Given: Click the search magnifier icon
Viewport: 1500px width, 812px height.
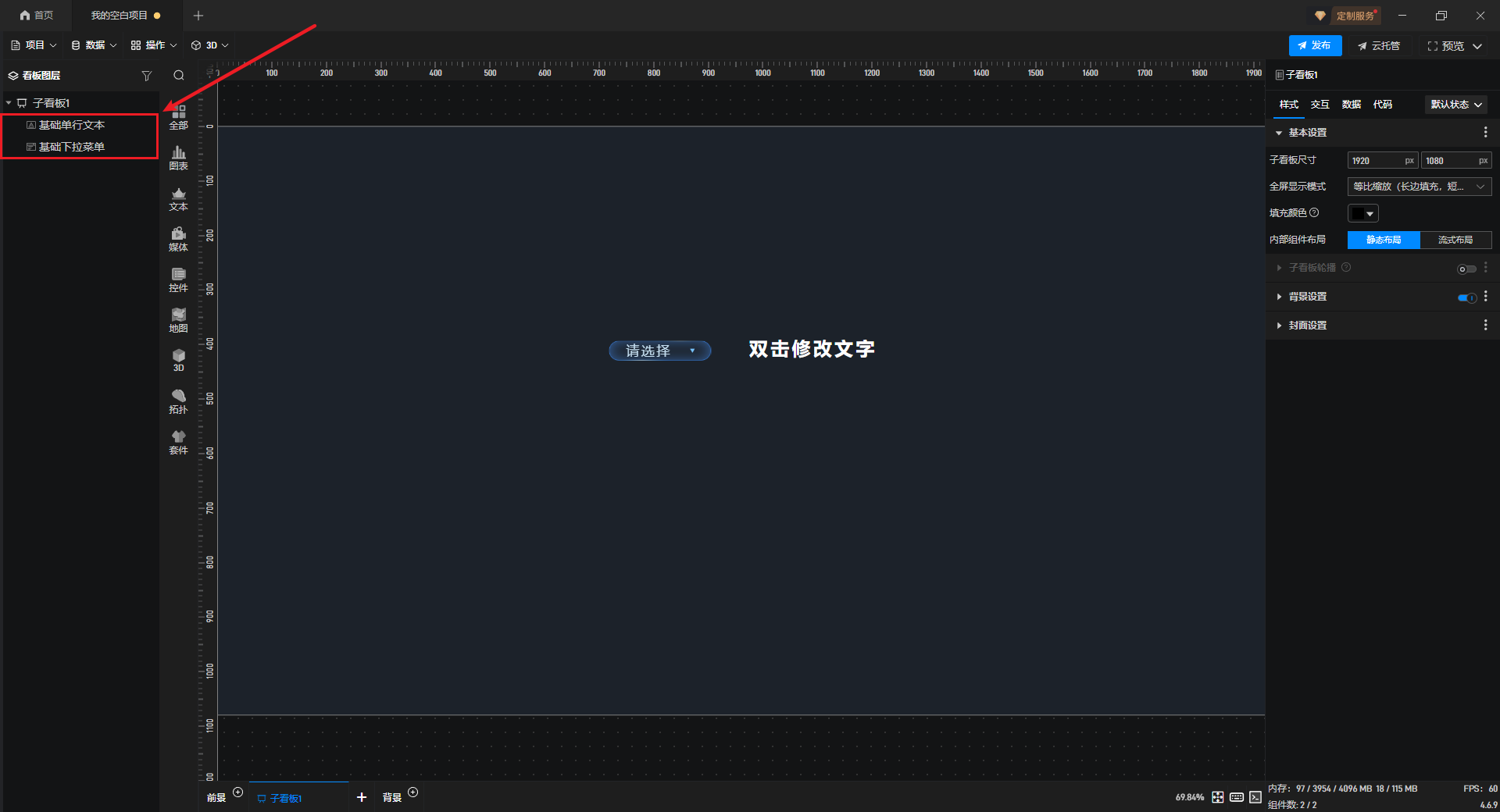Looking at the screenshot, I should 179,76.
